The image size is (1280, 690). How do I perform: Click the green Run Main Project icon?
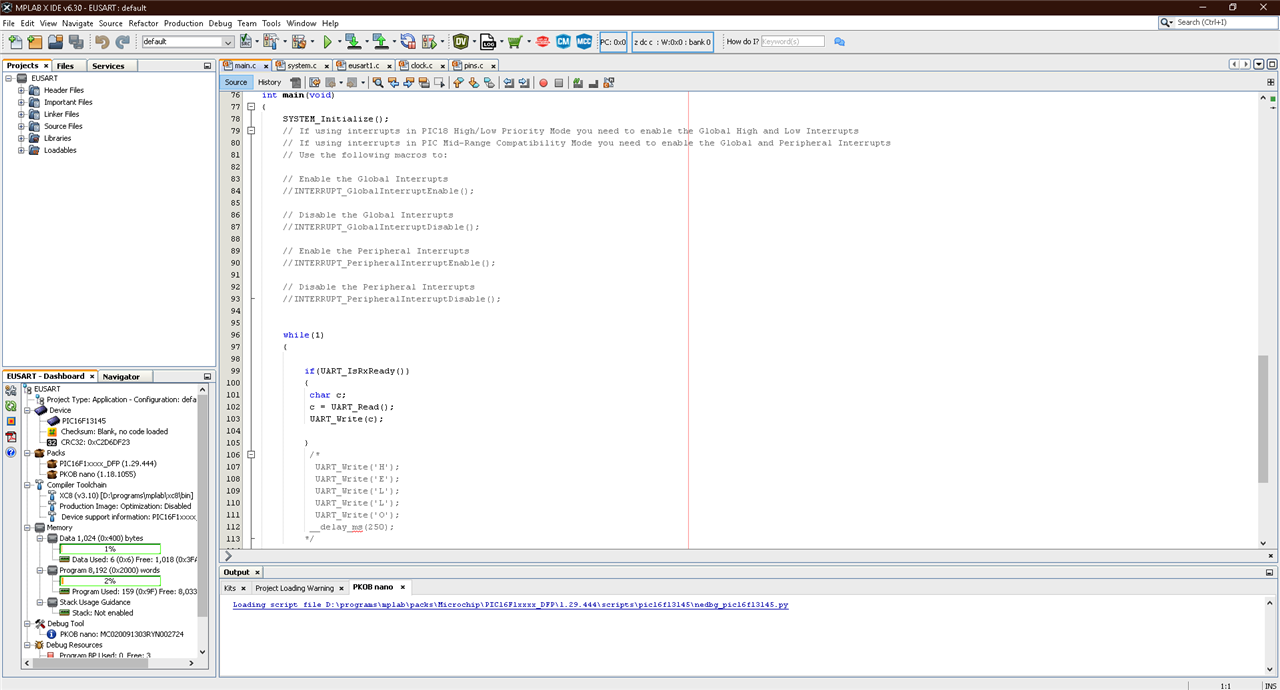(x=327, y=42)
